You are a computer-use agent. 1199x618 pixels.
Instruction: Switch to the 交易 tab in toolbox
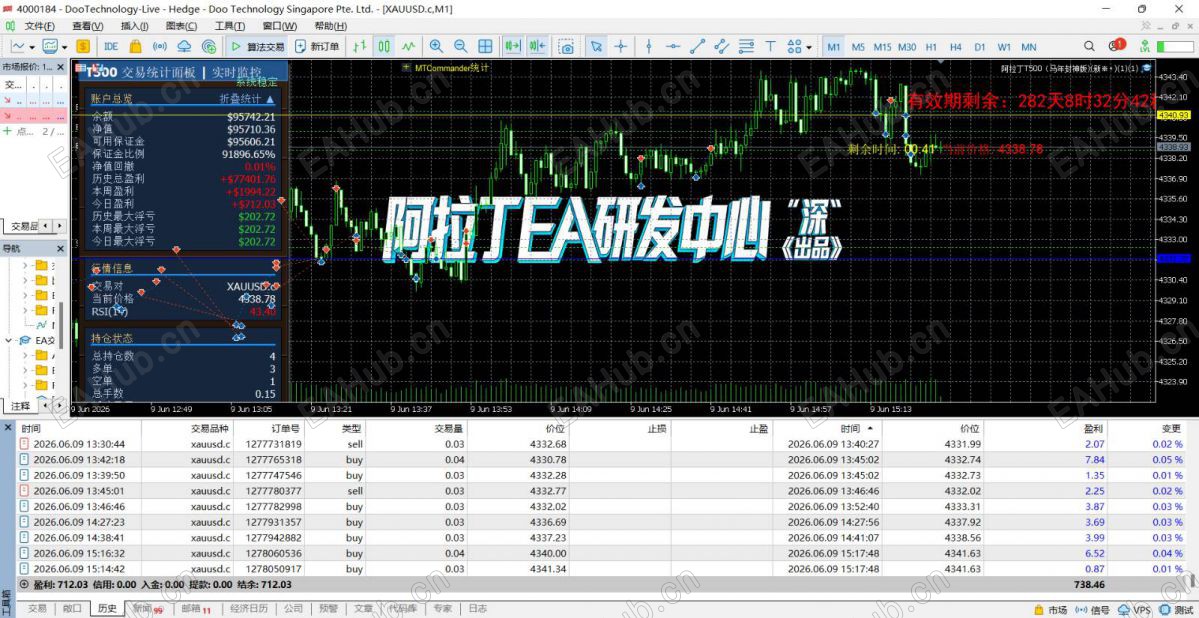point(37,609)
